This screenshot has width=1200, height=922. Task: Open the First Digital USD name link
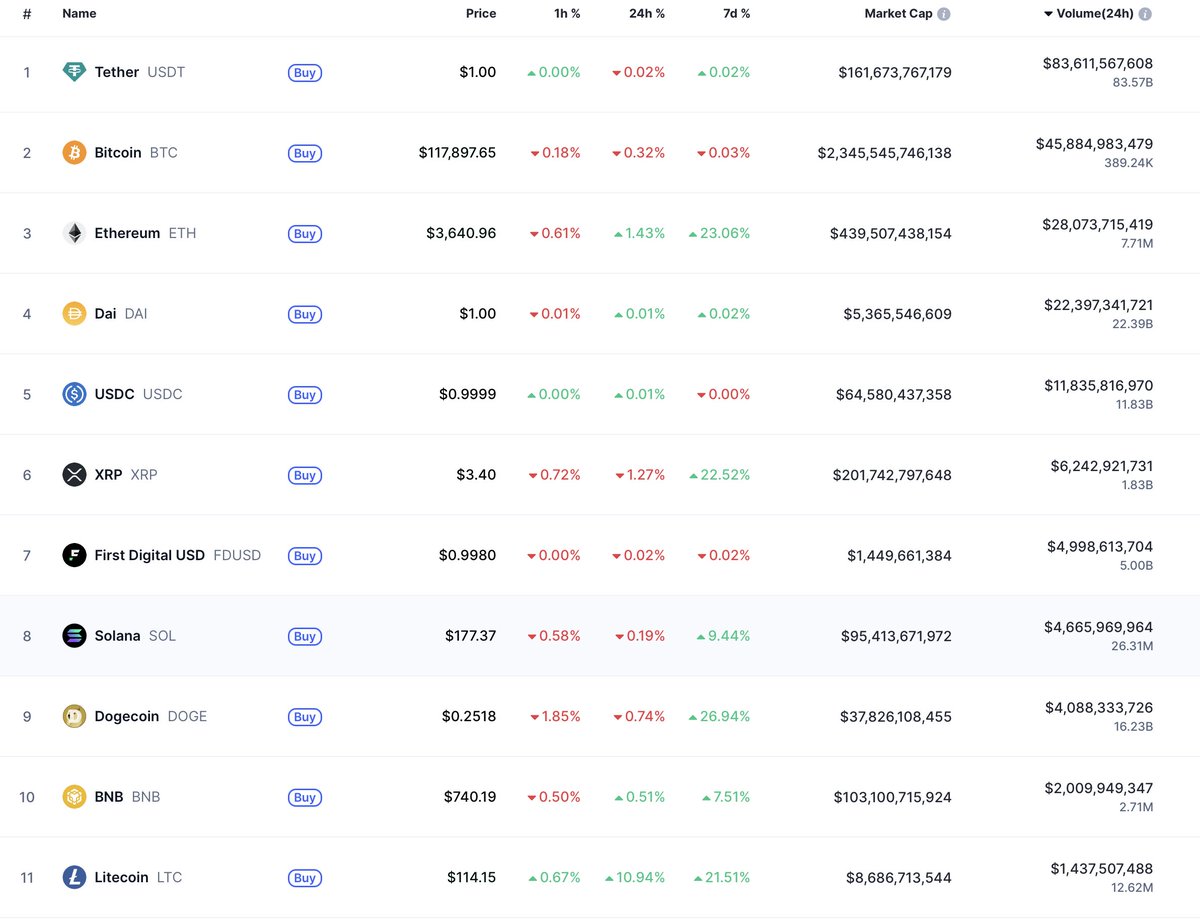point(150,555)
